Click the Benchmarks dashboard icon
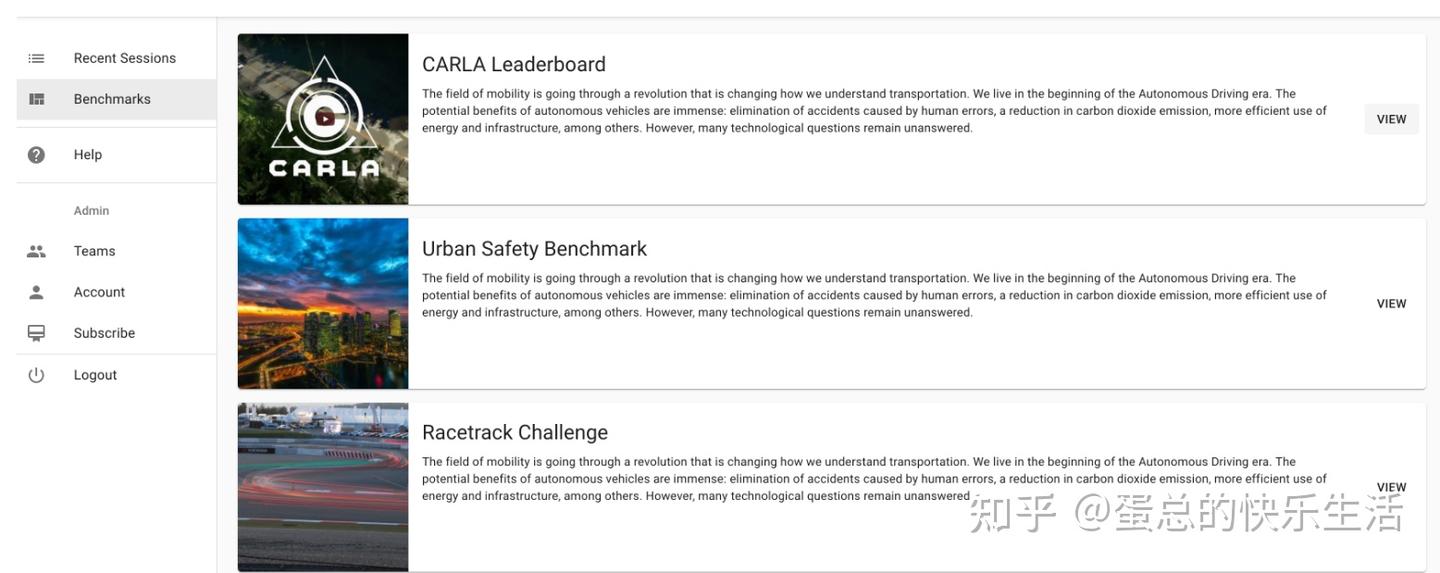Screen dimensions: 1440x573 tap(36, 99)
